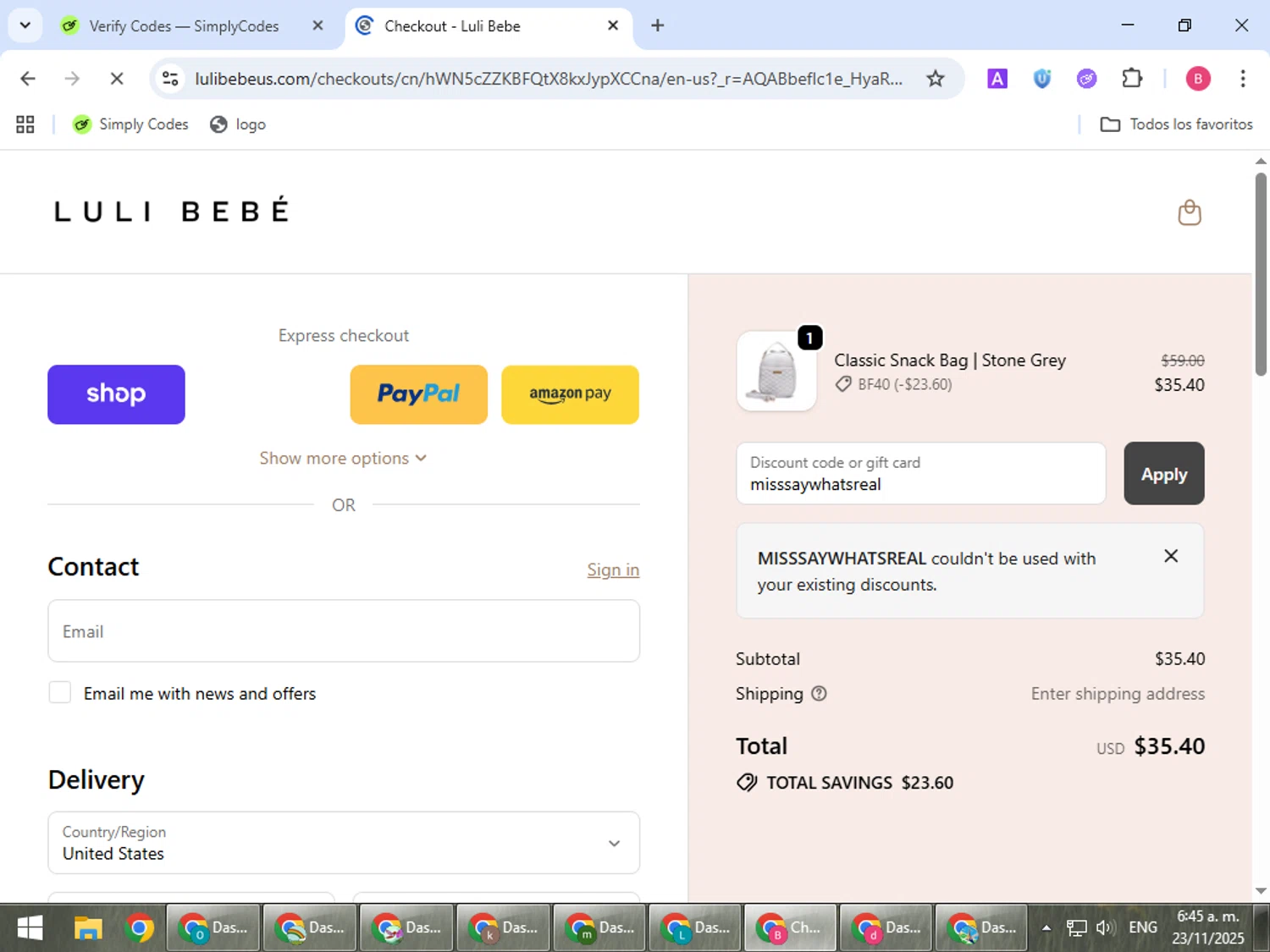This screenshot has width=1270, height=952.
Task: Open the Simply Codes bookmark
Action: click(130, 124)
